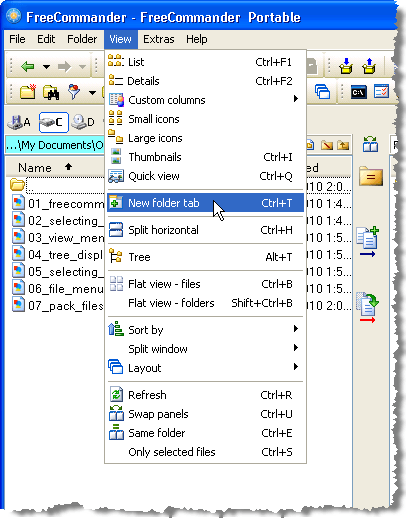Select drive D button
Image resolution: width=406 pixels, height=518 pixels.
click(x=83, y=122)
